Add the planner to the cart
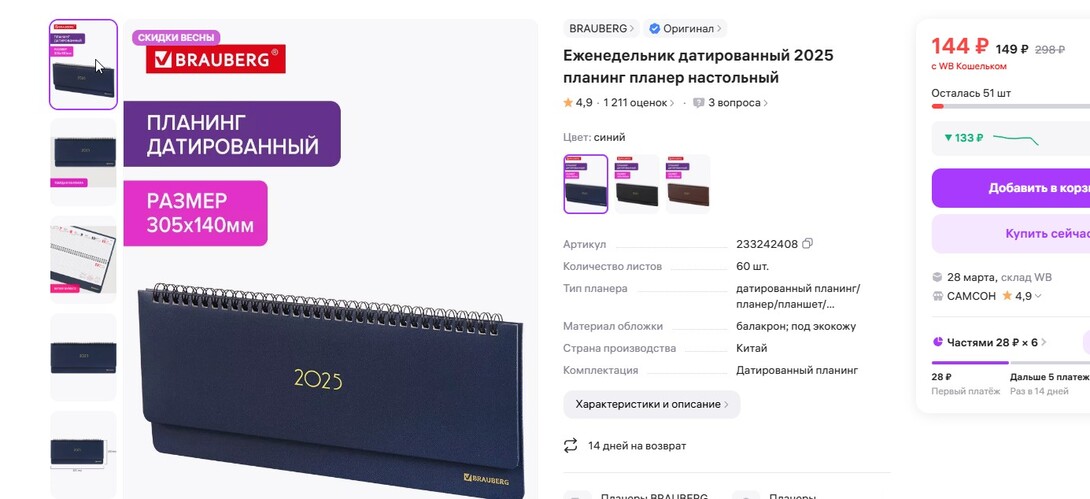The height and width of the screenshot is (499, 1090). pos(1011,188)
